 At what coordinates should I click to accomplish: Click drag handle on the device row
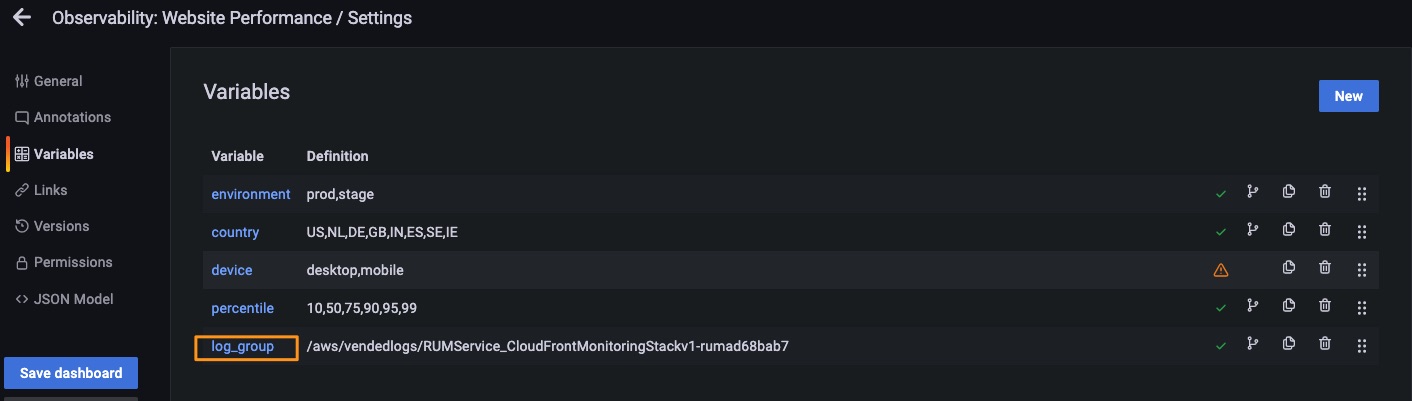[1361, 270]
